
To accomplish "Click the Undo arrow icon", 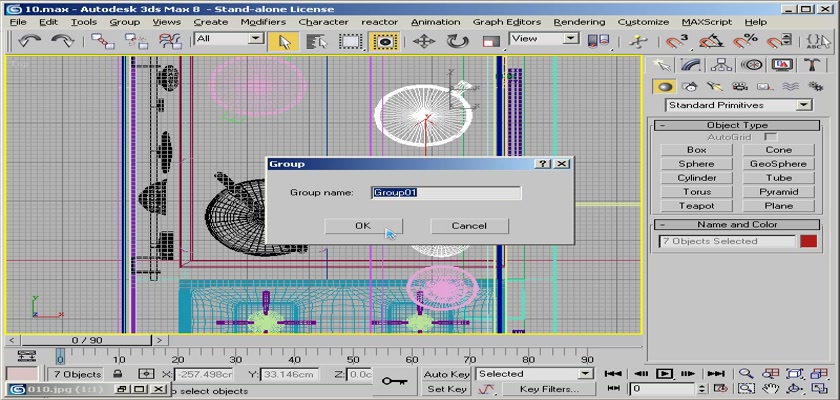I will coord(28,41).
